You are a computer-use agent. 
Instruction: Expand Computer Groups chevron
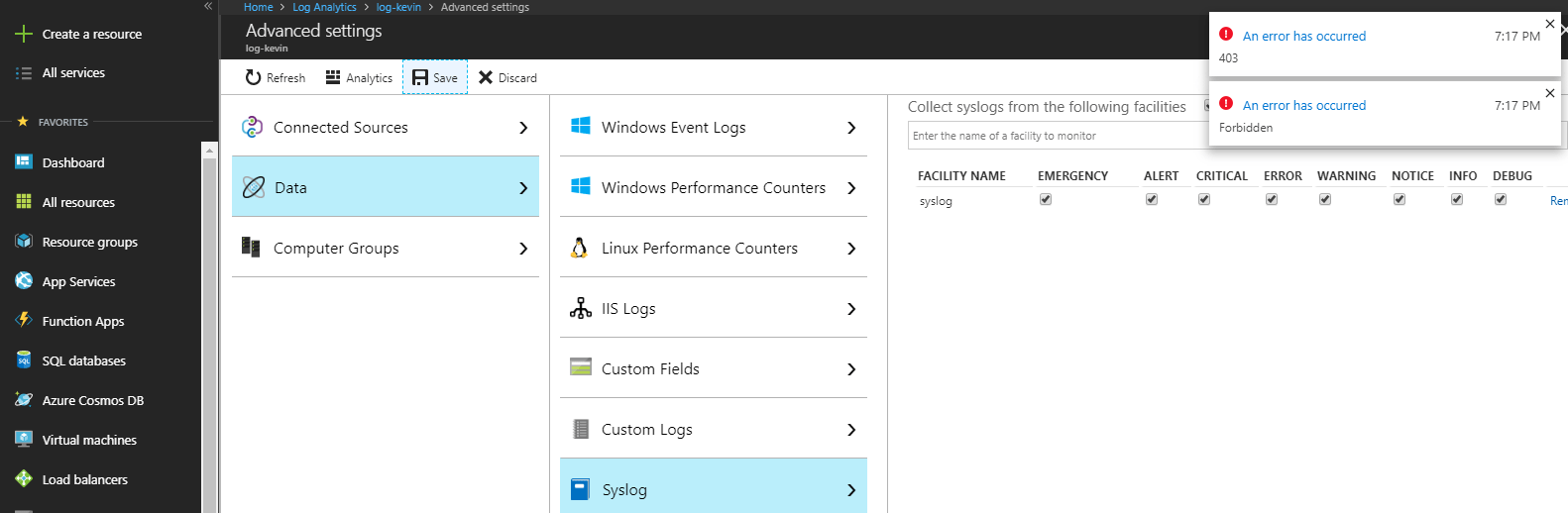(x=523, y=249)
